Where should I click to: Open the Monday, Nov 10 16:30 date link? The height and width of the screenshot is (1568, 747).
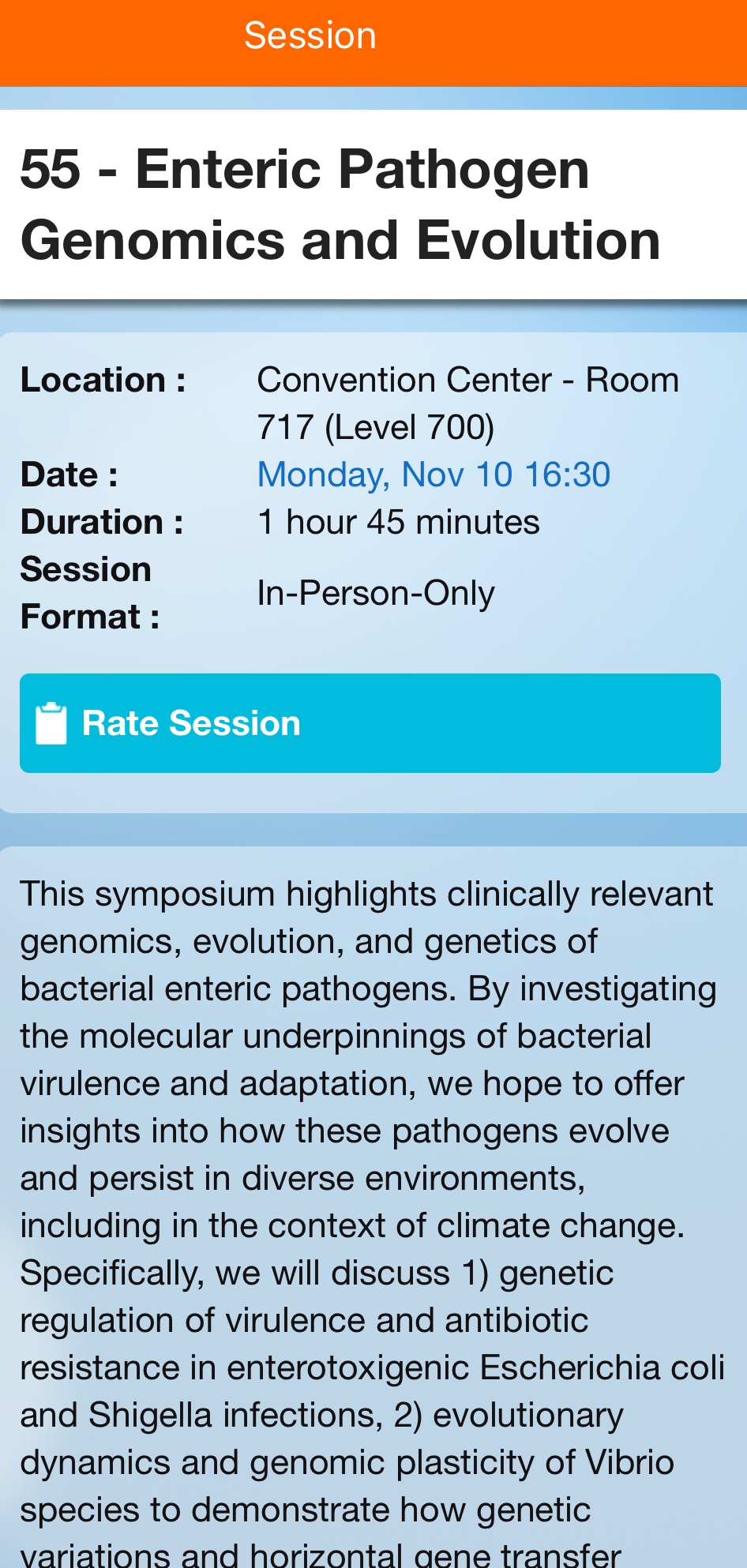click(434, 475)
